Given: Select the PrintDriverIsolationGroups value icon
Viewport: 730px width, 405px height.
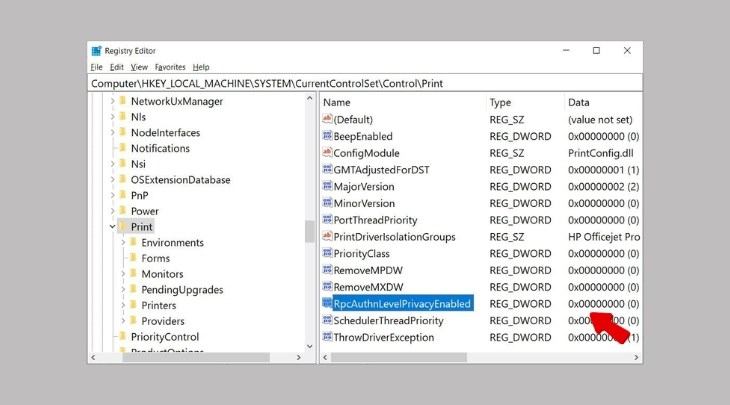Looking at the screenshot, I should coord(327,237).
